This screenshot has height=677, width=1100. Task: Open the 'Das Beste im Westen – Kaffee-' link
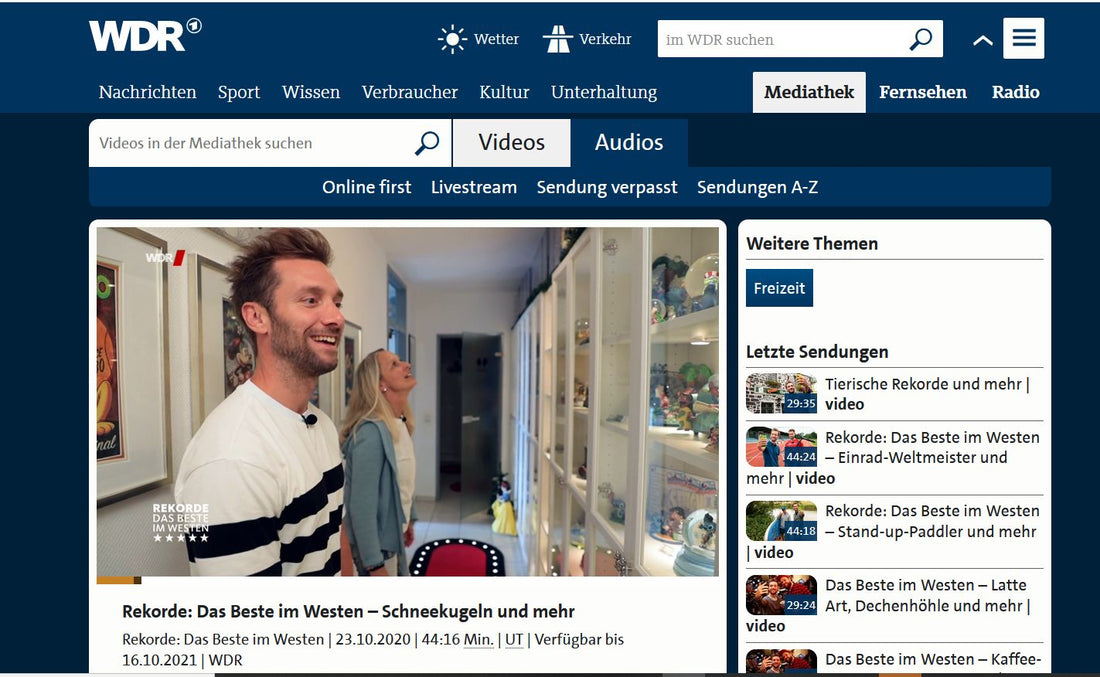933,659
